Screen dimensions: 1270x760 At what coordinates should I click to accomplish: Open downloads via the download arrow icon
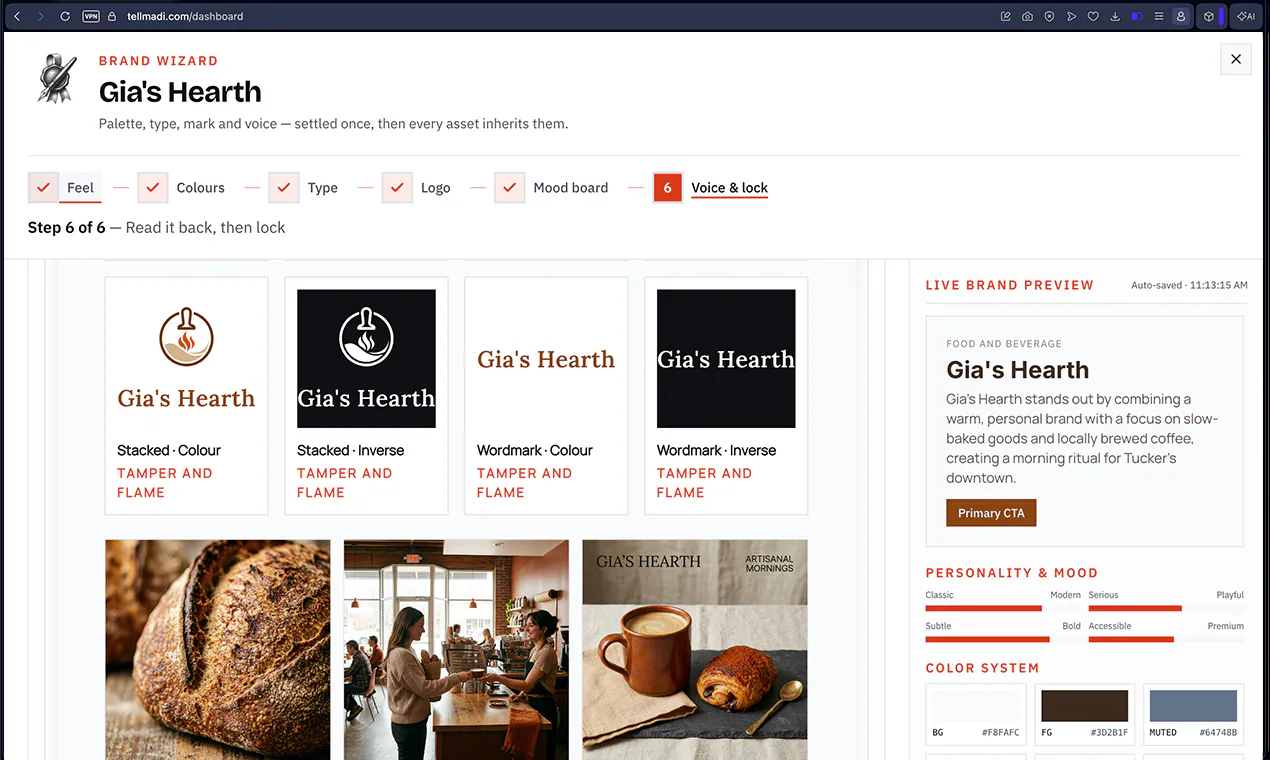[x=1115, y=16]
